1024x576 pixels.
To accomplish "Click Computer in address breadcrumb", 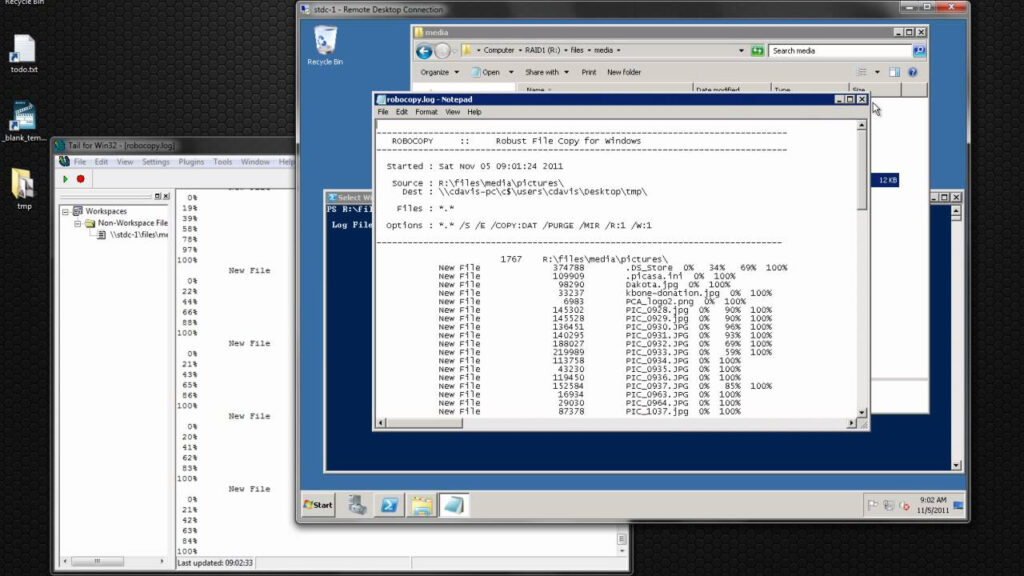I will click(498, 50).
